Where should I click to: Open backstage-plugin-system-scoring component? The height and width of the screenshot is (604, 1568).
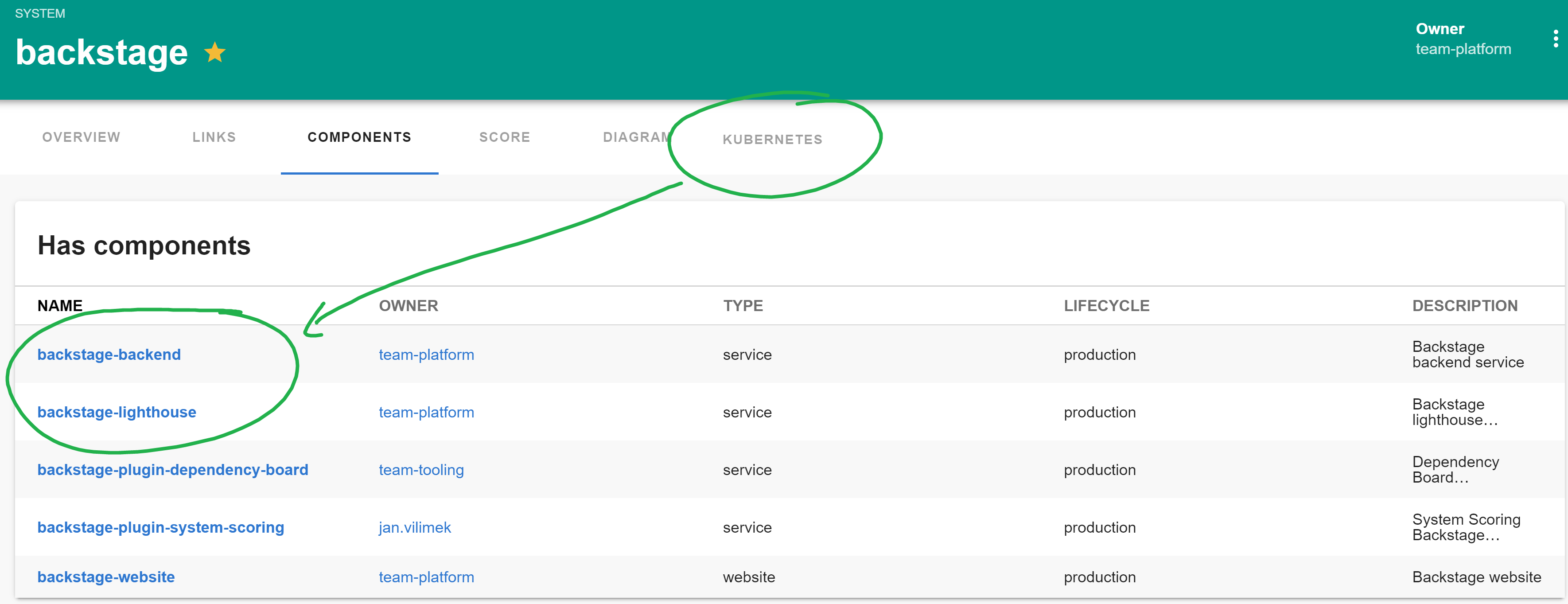[160, 527]
